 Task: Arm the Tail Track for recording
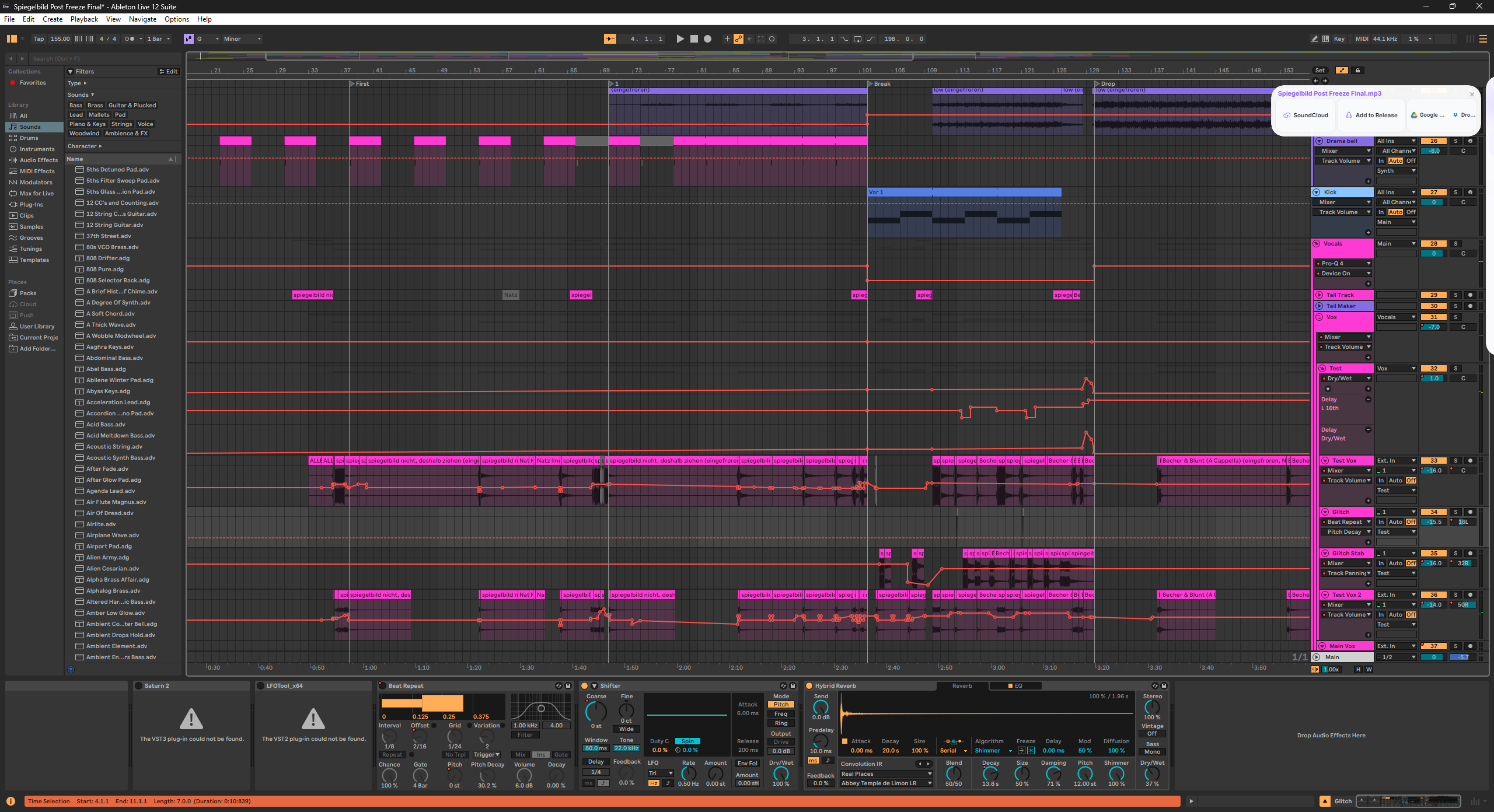[1470, 295]
